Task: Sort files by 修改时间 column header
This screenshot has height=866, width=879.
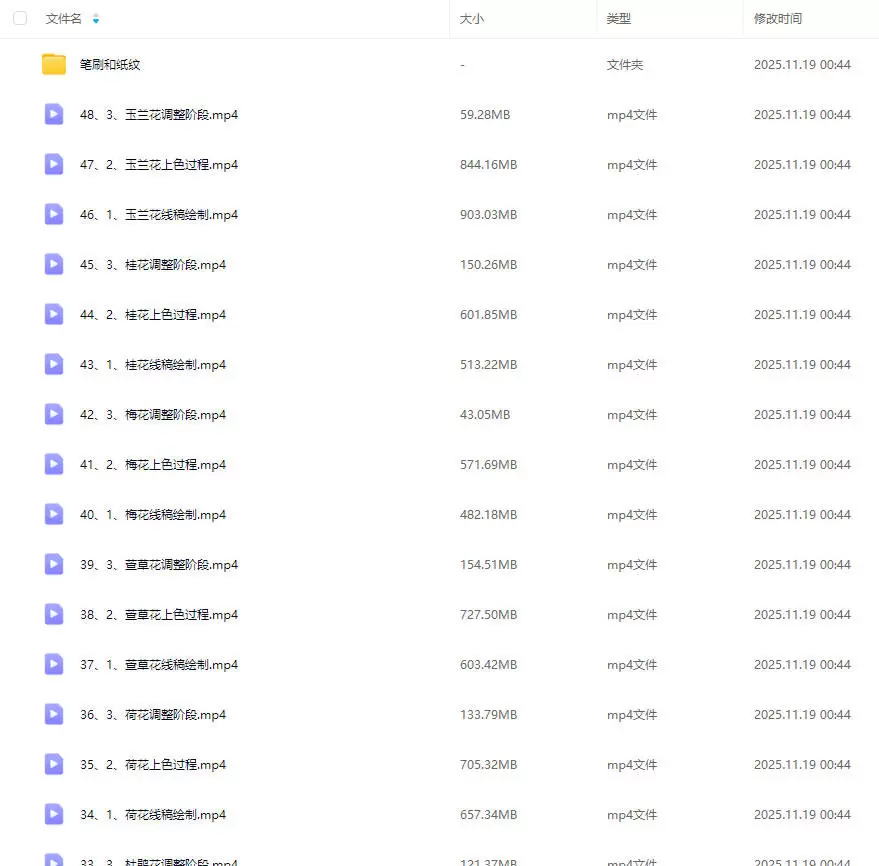Action: (777, 19)
